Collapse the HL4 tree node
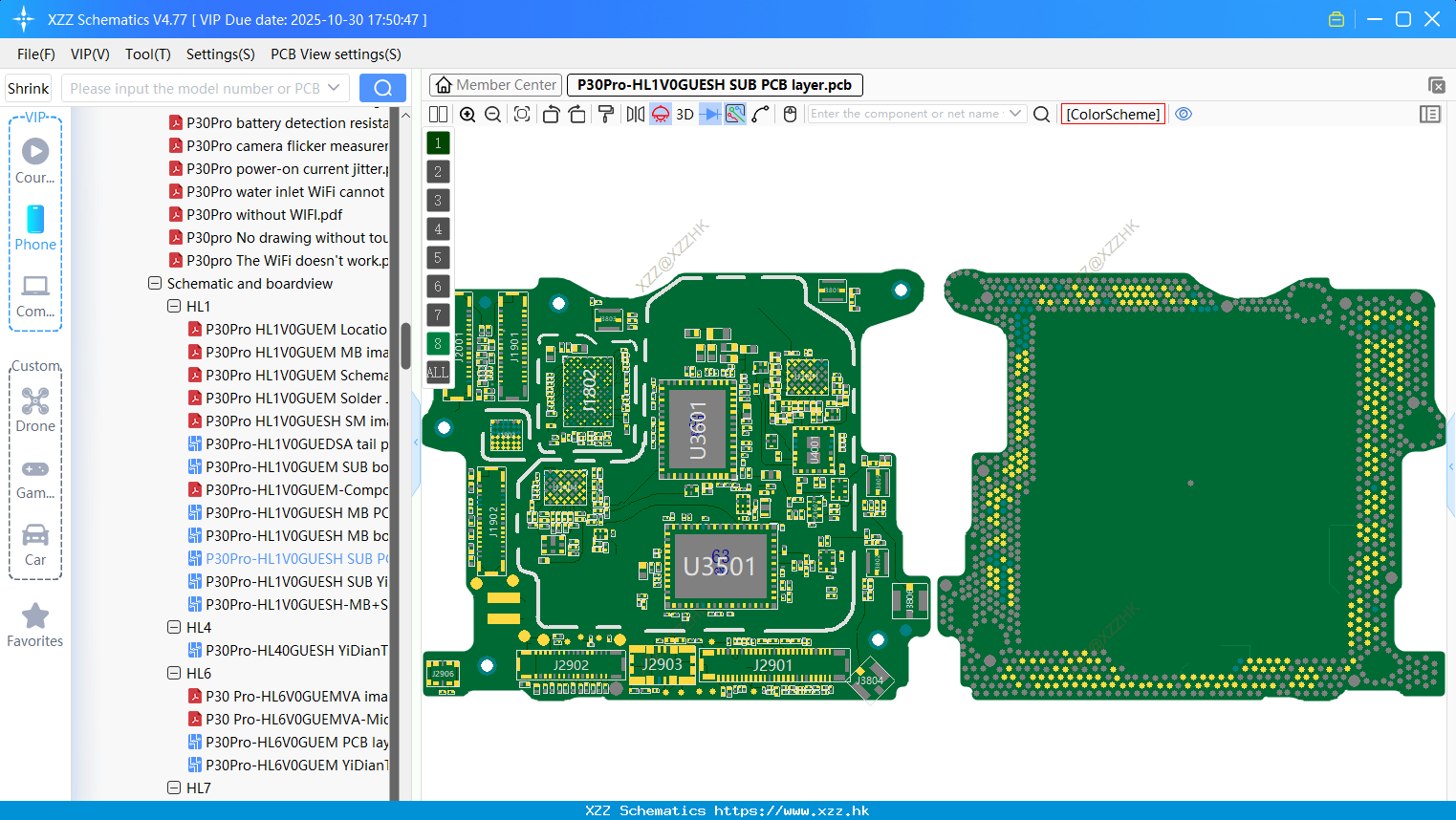 coord(174,627)
